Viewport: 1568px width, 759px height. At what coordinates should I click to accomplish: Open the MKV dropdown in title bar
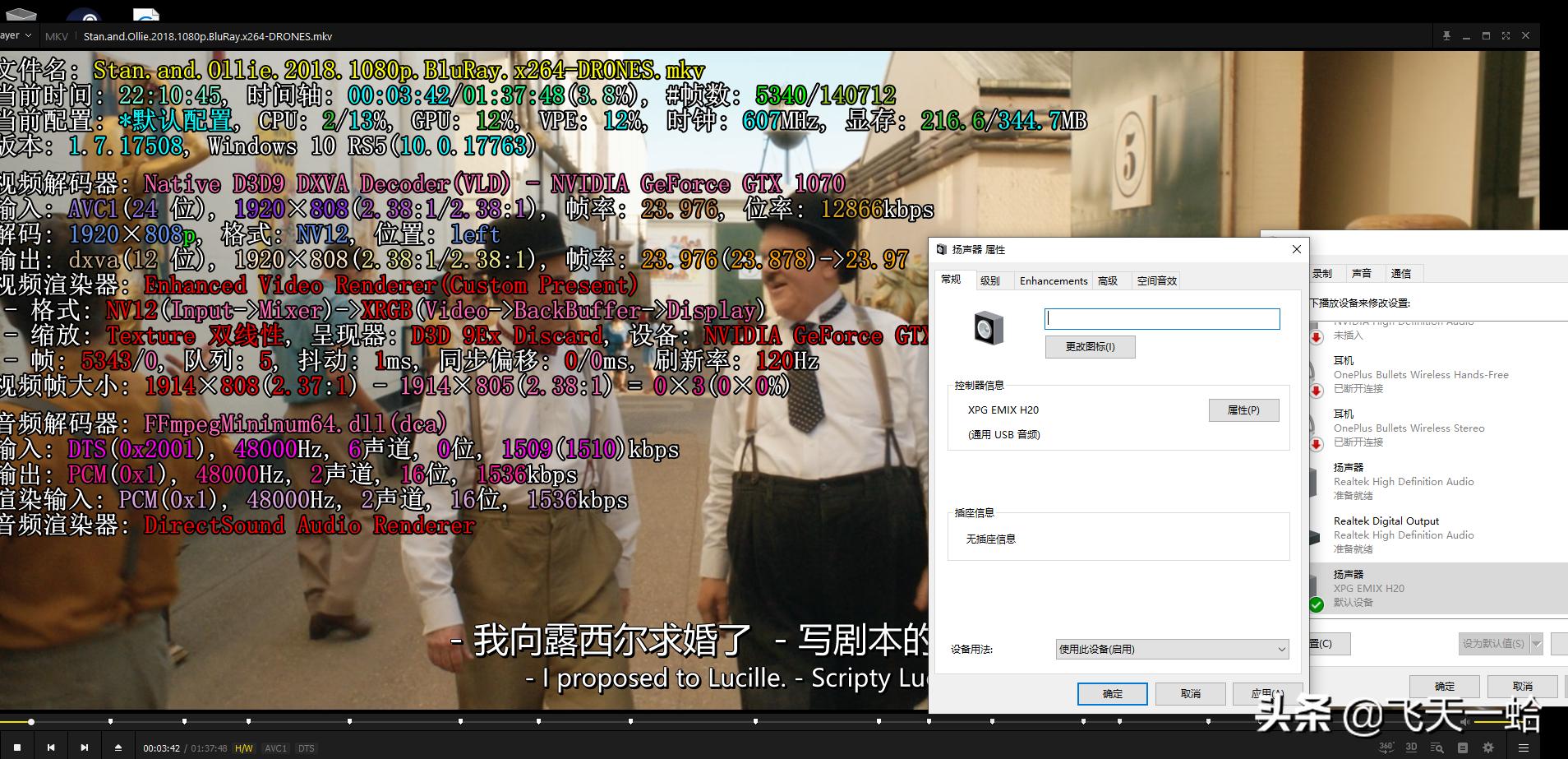pos(57,35)
